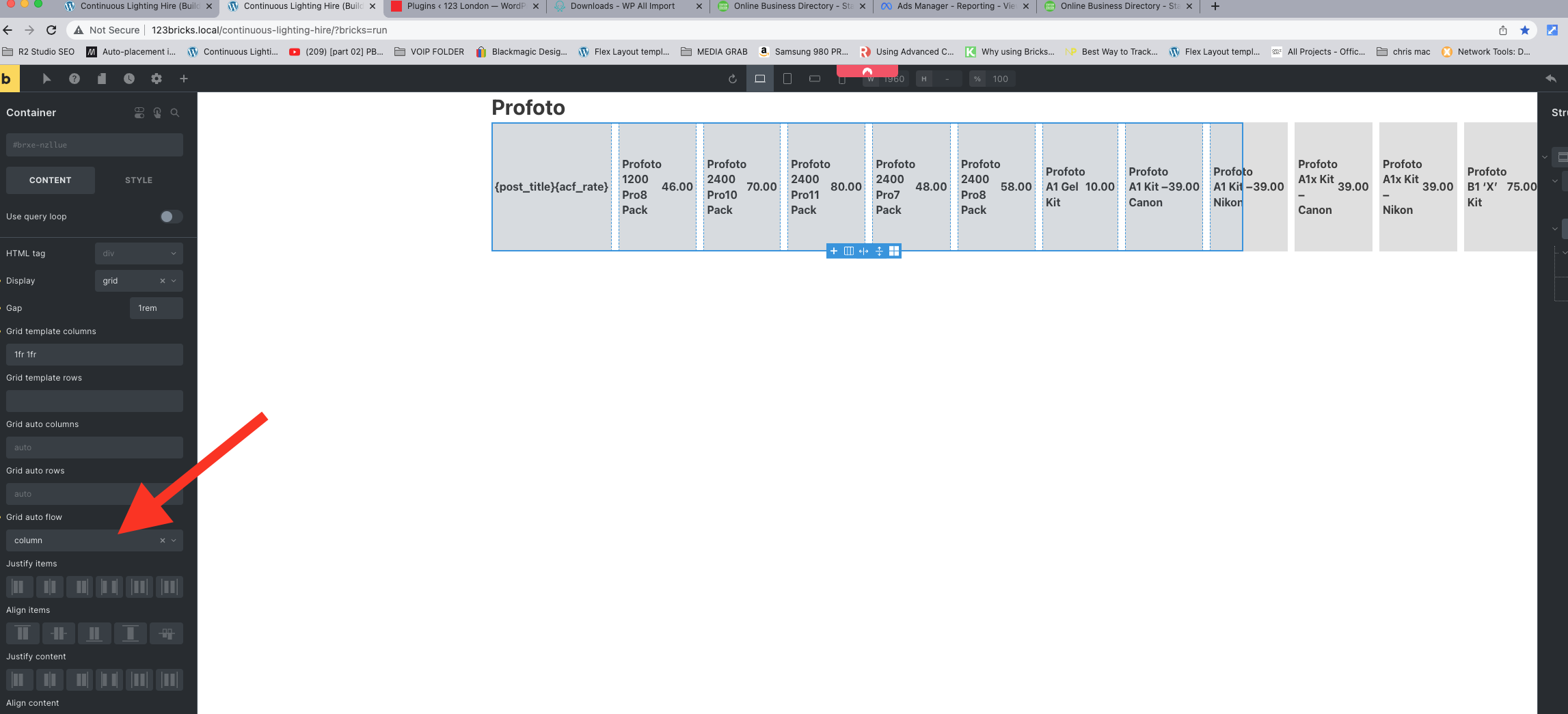The height and width of the screenshot is (714, 1568).
Task: Click the Grid template columns input
Action: pos(94,355)
